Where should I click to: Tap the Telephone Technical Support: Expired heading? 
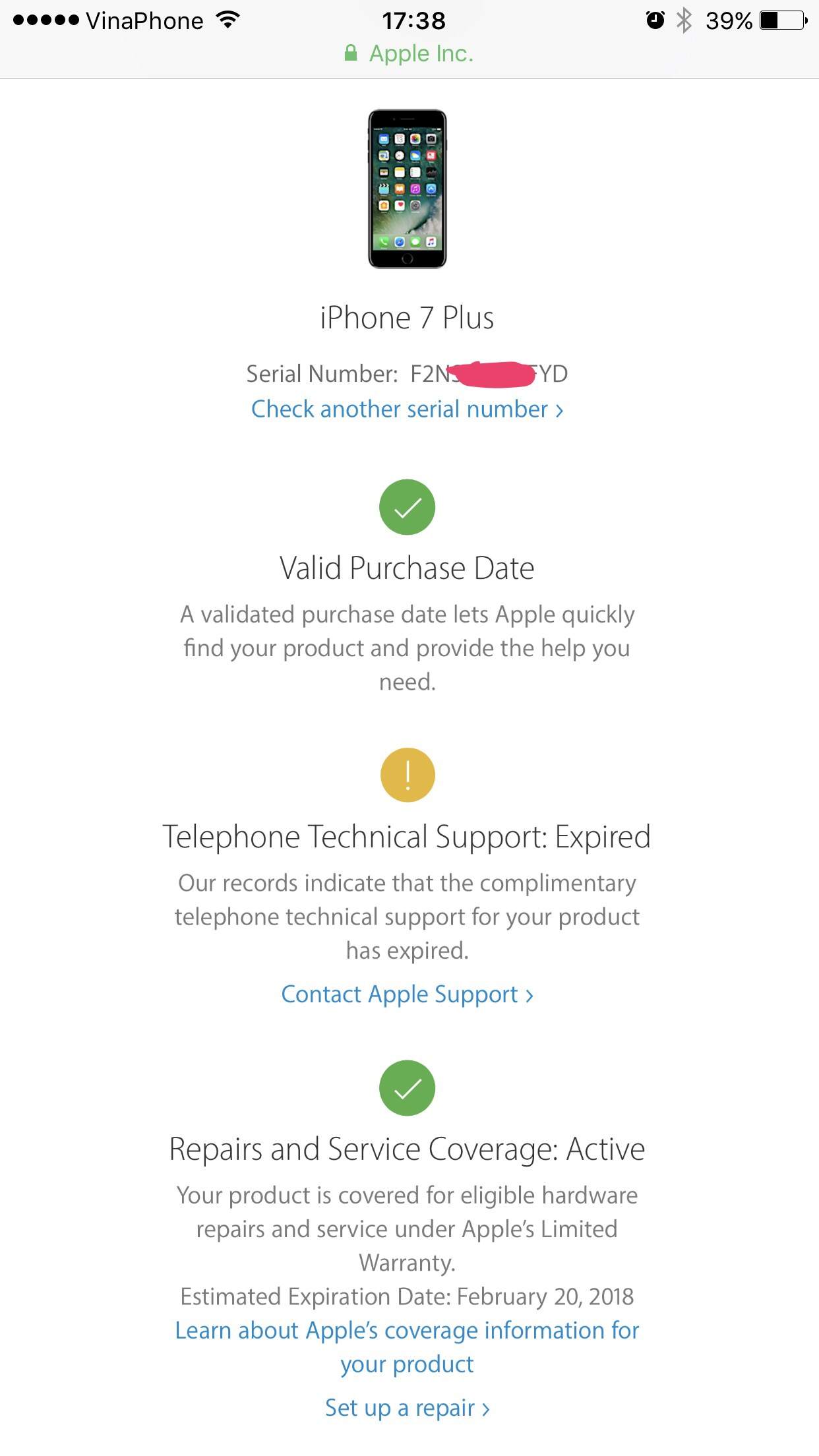(407, 837)
